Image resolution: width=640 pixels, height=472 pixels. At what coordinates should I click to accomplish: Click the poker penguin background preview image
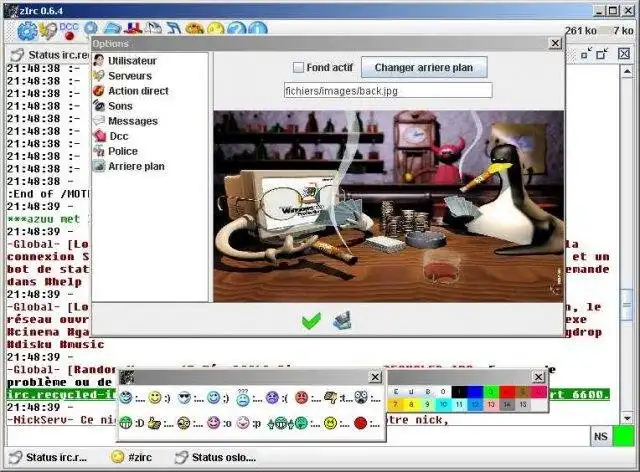click(389, 207)
